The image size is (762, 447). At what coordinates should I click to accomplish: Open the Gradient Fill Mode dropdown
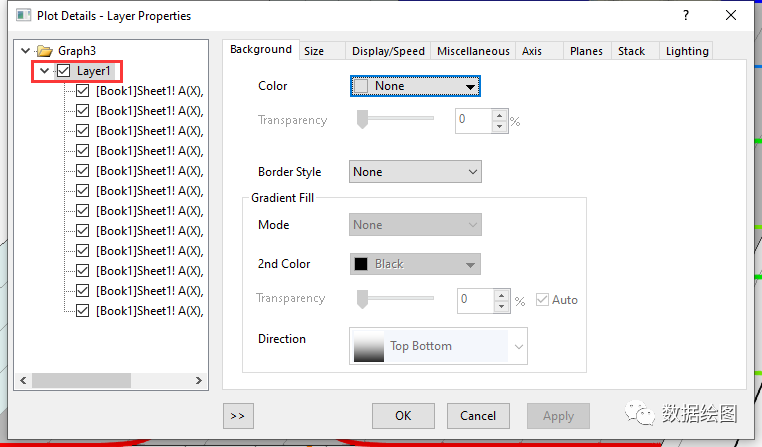click(x=415, y=224)
